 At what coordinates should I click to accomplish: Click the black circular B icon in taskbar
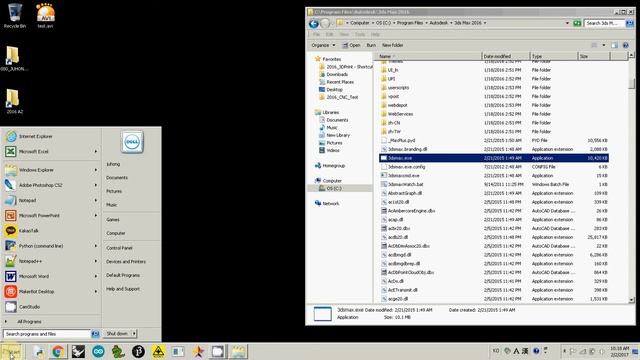[138, 351]
